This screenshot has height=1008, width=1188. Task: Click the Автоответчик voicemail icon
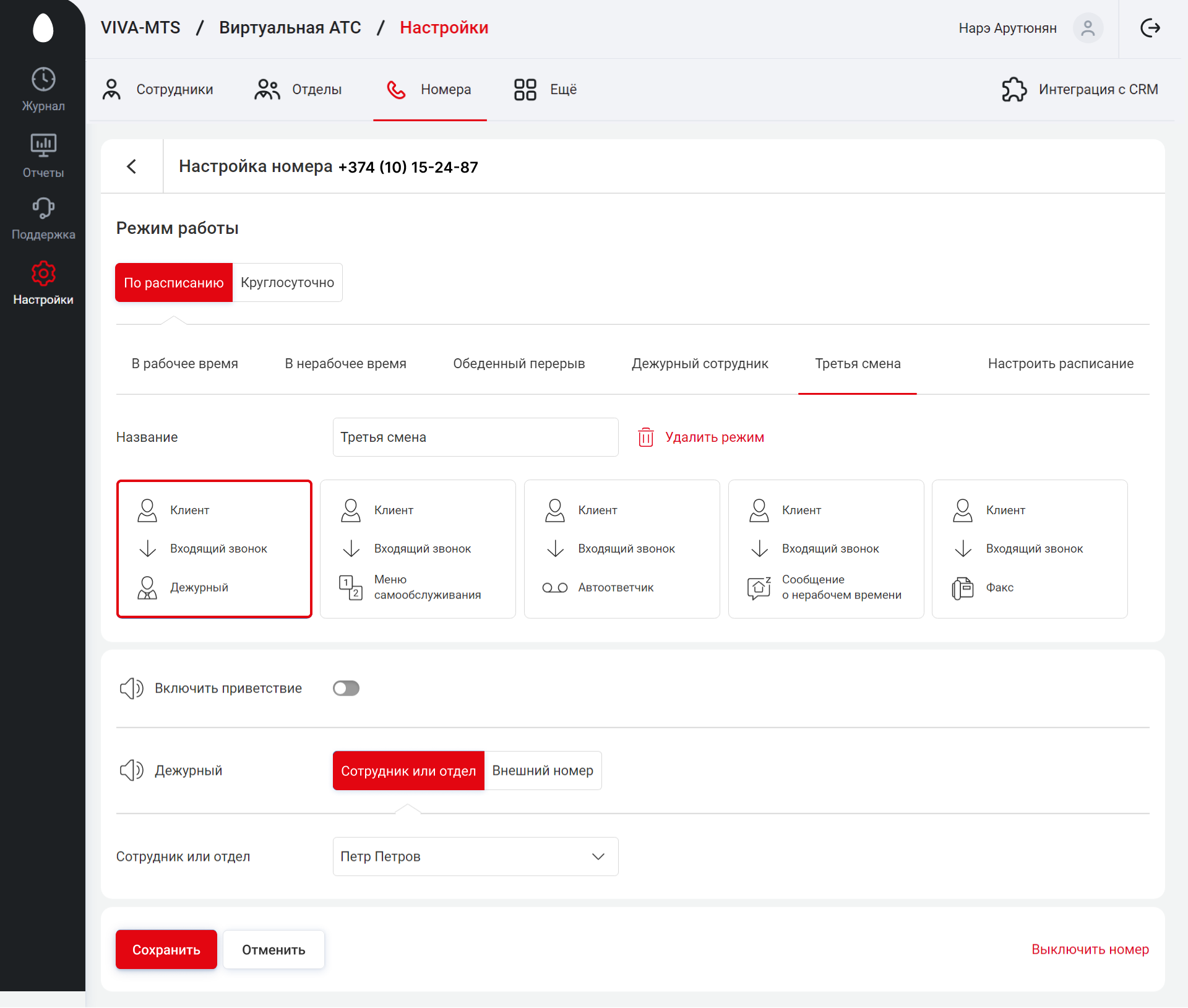tap(555, 588)
